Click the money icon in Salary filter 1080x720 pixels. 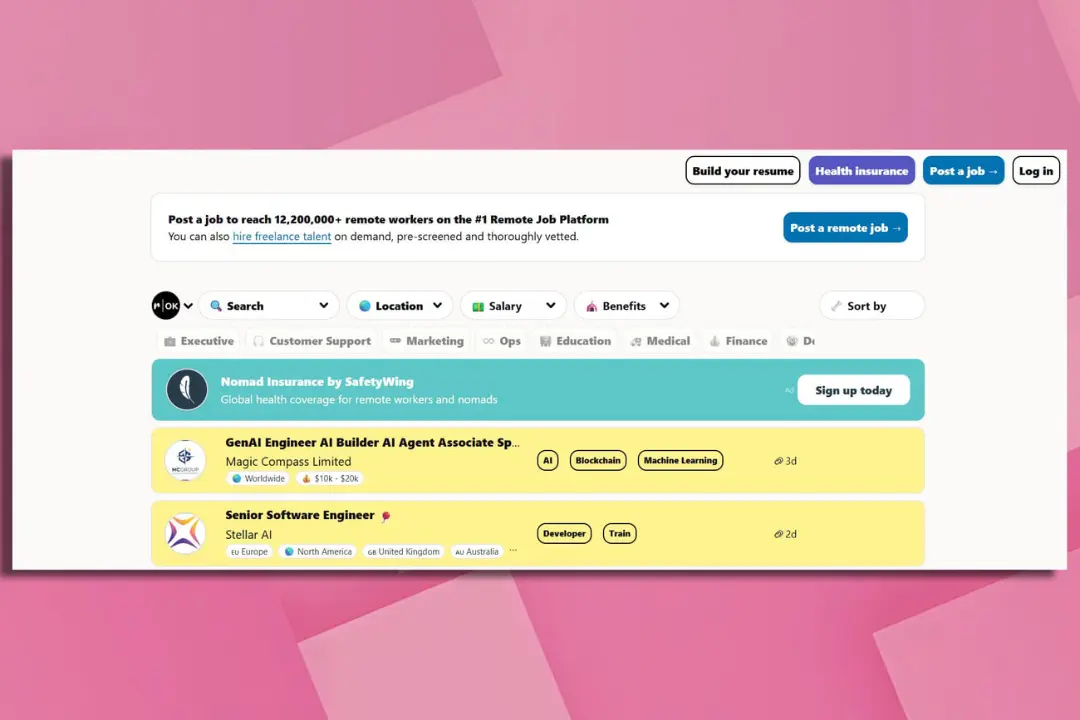point(478,306)
